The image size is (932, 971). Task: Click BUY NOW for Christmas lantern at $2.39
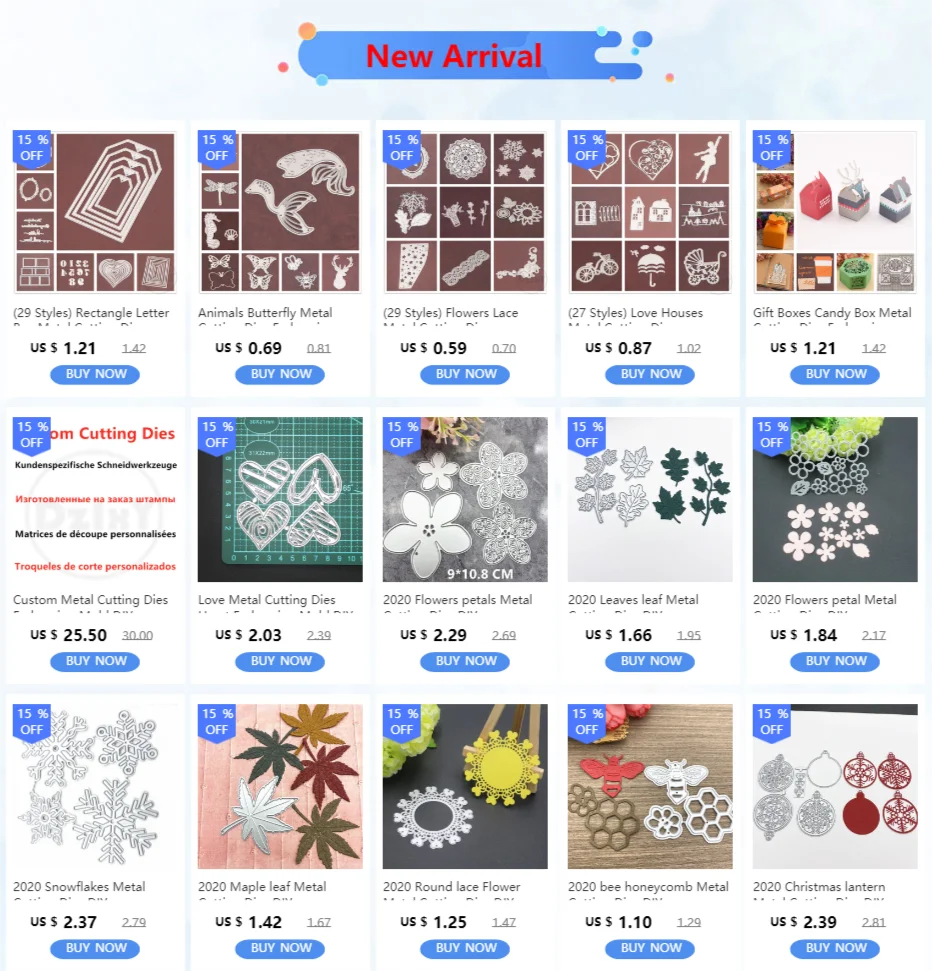835,948
